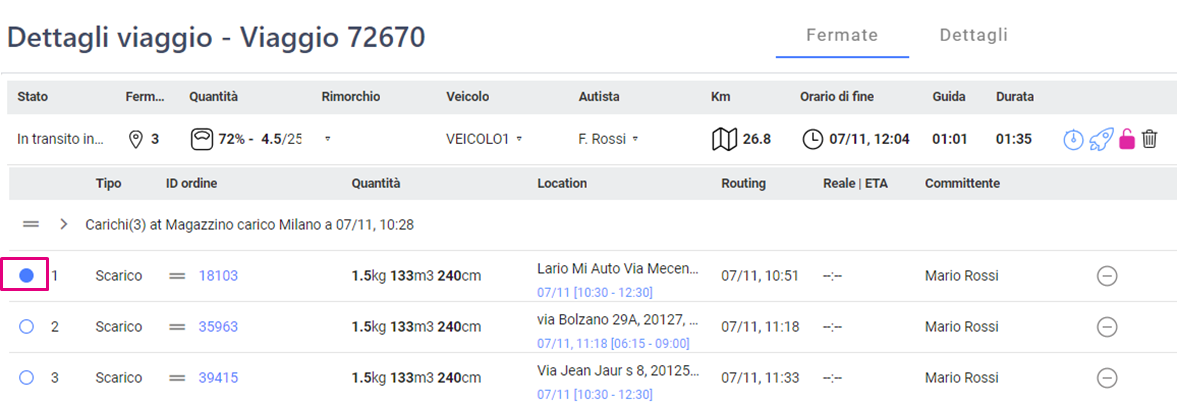Click the 72% load capacity indicator icon
This screenshot has width=1177, height=403.
click(x=201, y=139)
